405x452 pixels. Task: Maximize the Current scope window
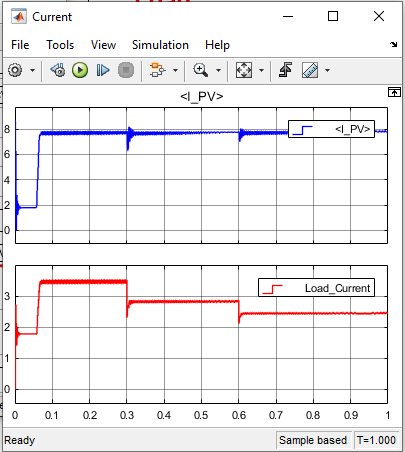(333, 16)
